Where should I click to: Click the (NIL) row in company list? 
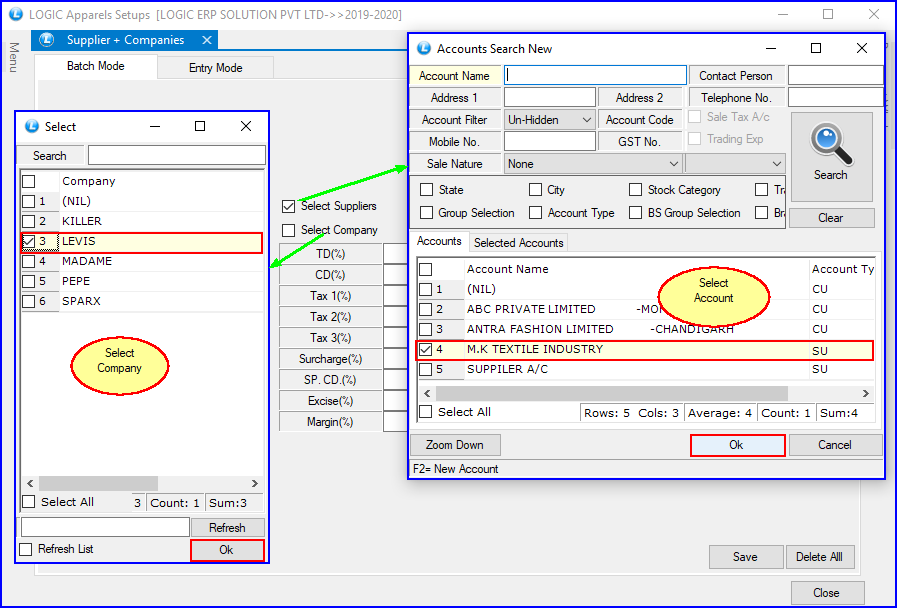(x=142, y=201)
